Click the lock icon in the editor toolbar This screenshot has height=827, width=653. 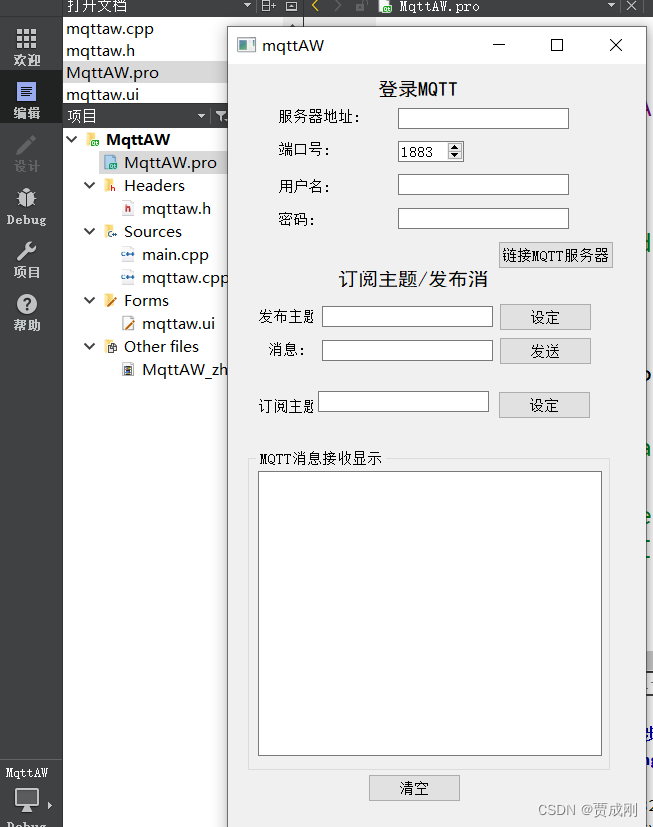coord(361,6)
